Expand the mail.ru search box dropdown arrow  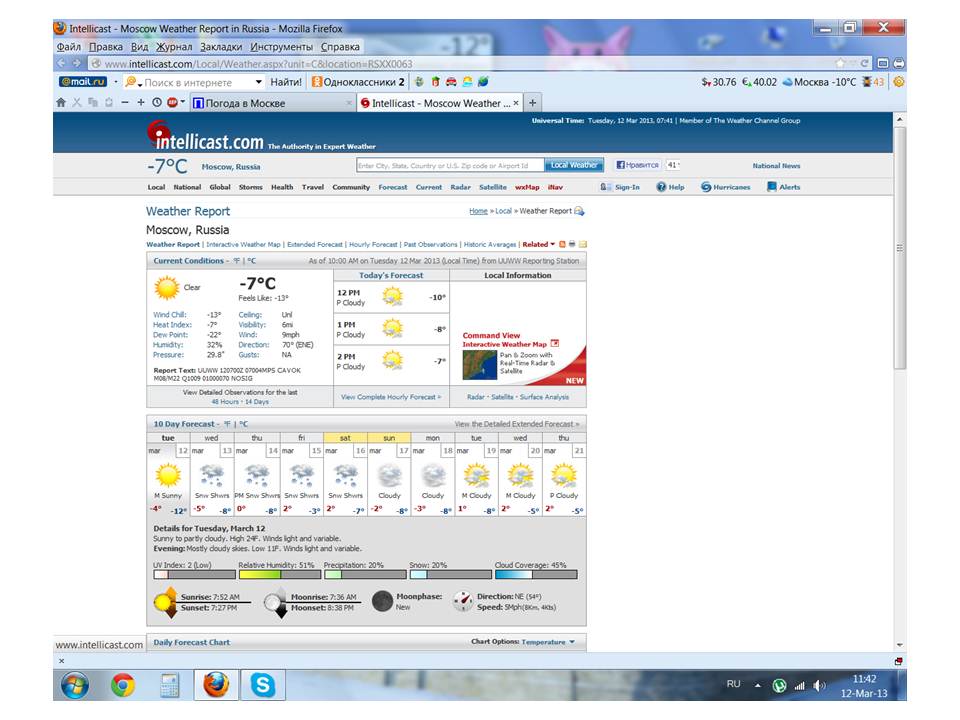pos(259,82)
